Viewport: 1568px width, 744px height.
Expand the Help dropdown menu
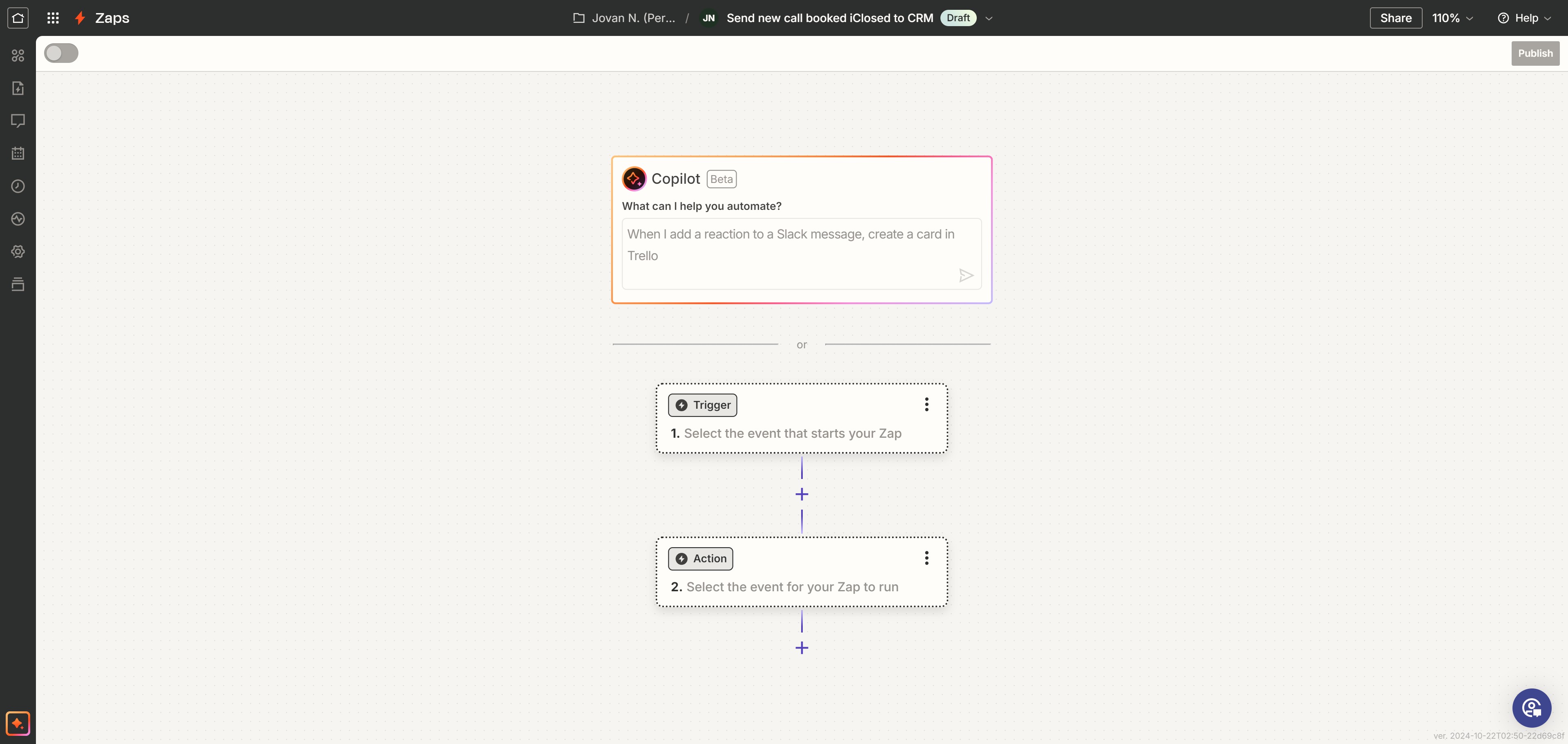(x=1524, y=18)
